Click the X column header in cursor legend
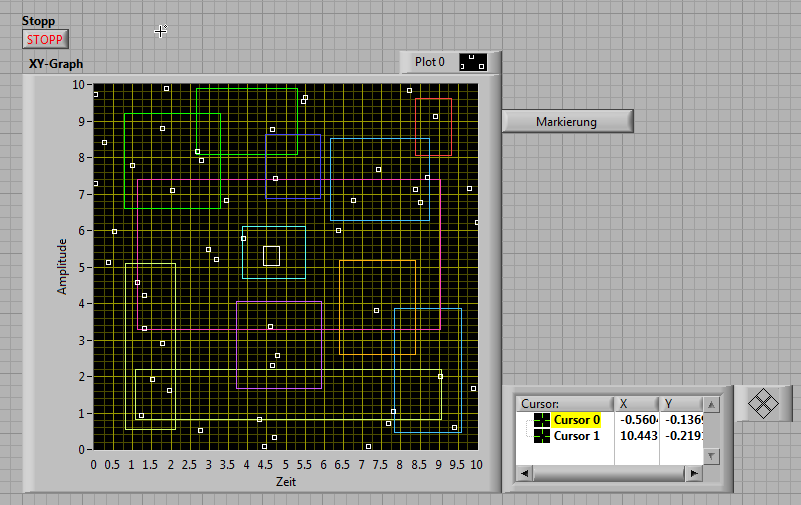Screen dimensions: 801x505 pos(637,404)
